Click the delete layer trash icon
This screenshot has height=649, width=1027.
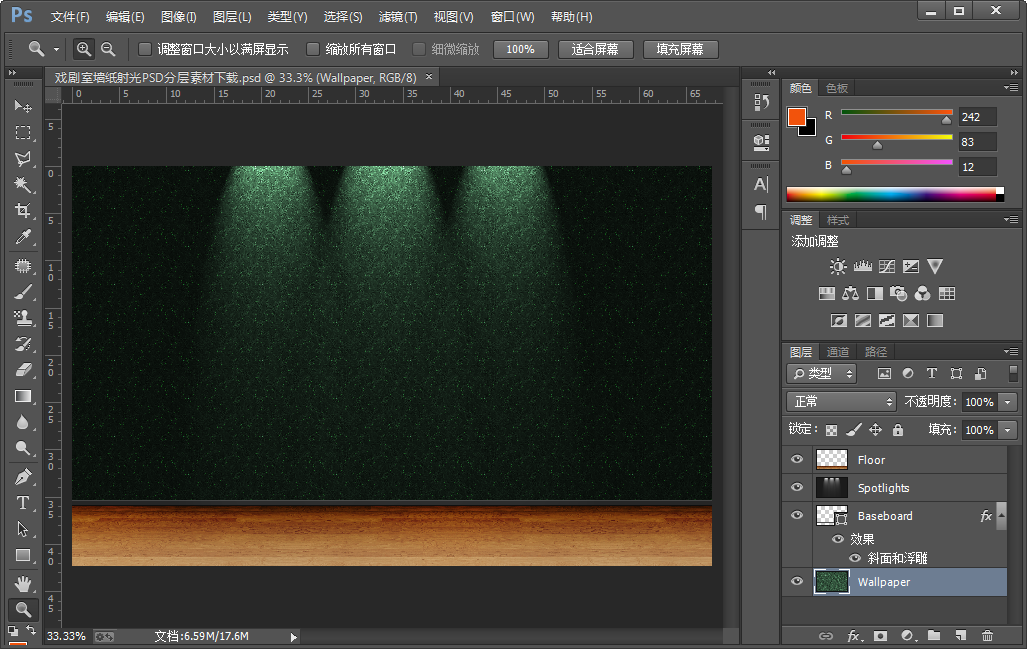click(987, 635)
